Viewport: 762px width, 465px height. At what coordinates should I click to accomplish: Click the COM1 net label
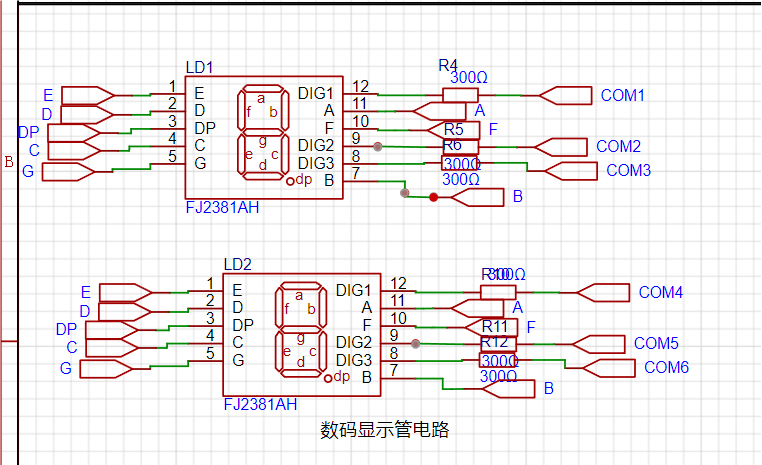coord(623,95)
